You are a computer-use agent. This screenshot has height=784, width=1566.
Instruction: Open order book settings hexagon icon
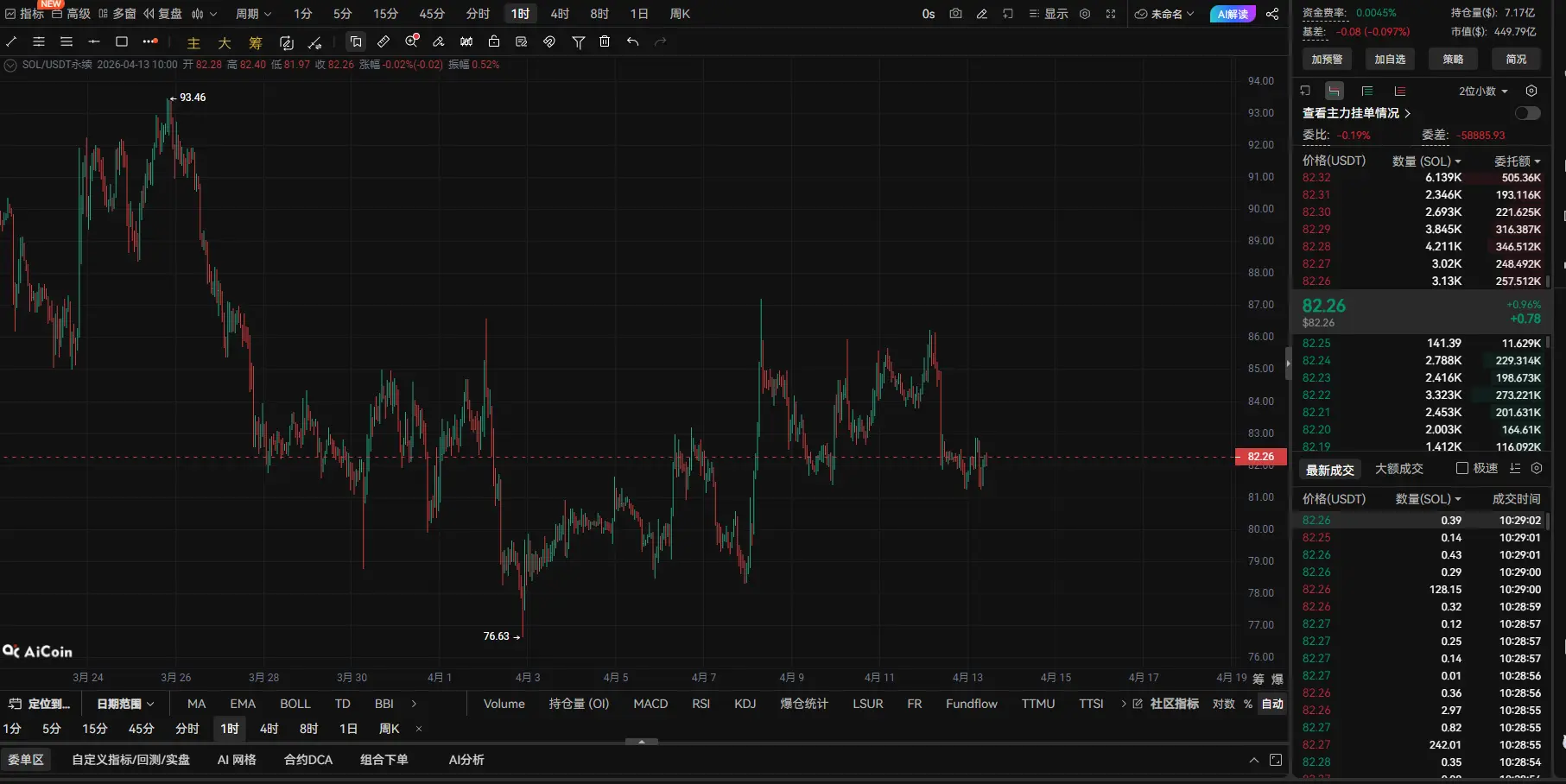click(x=1531, y=91)
